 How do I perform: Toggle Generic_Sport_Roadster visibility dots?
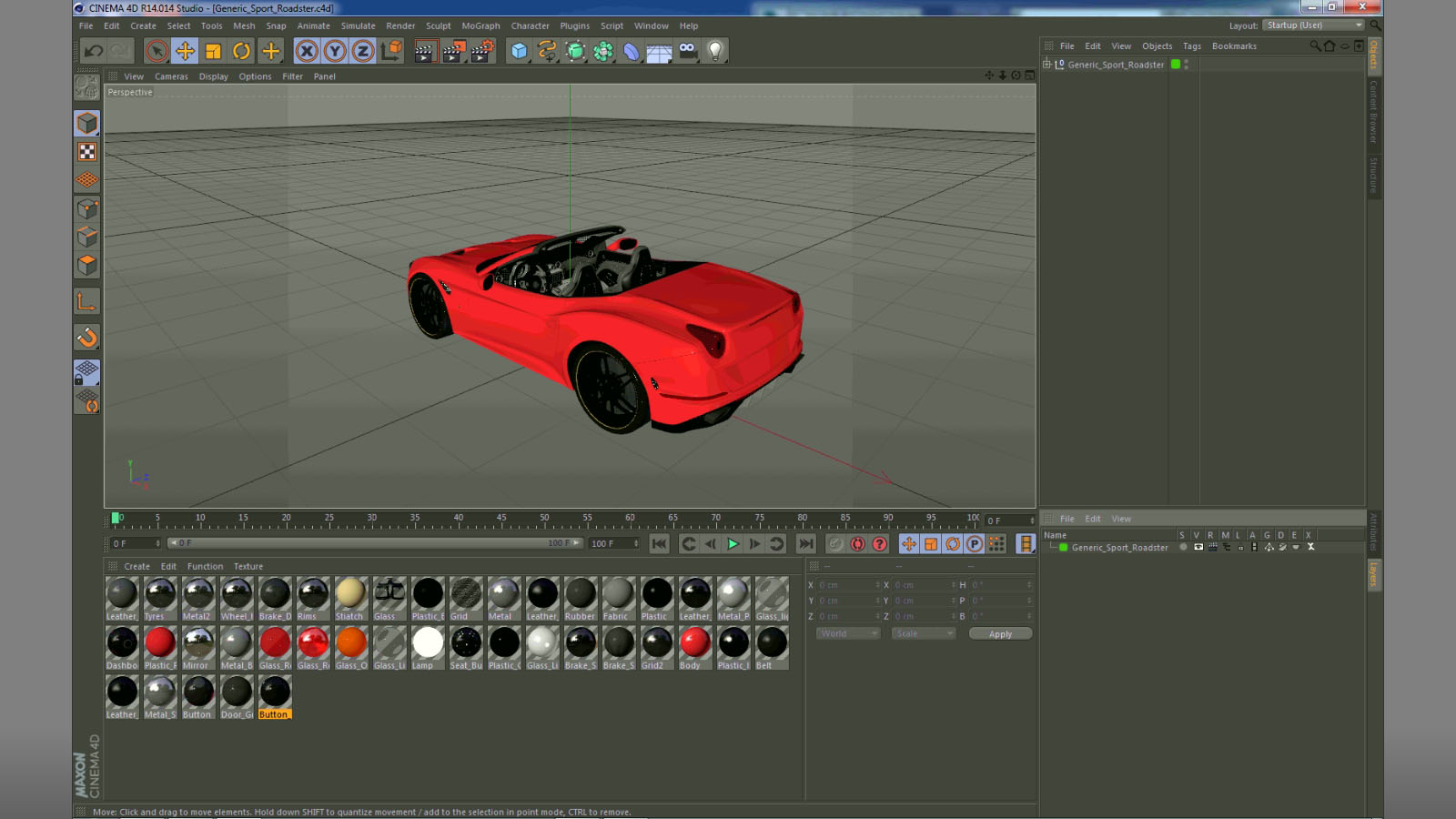[x=1187, y=65]
